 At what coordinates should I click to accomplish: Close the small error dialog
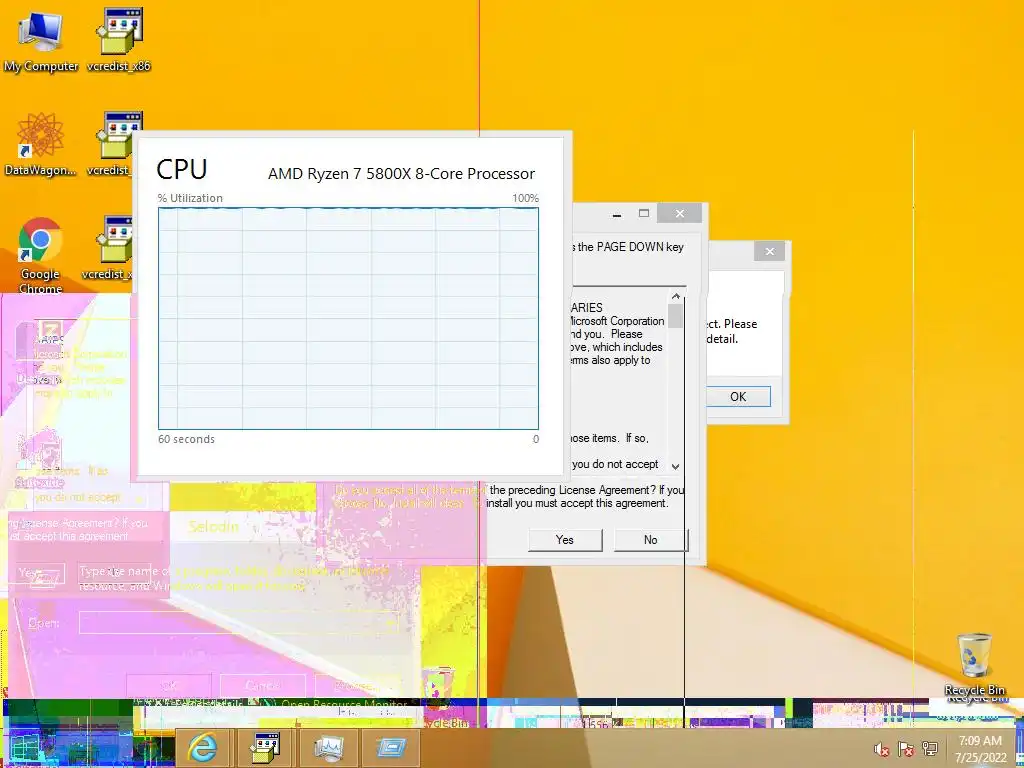(x=769, y=251)
